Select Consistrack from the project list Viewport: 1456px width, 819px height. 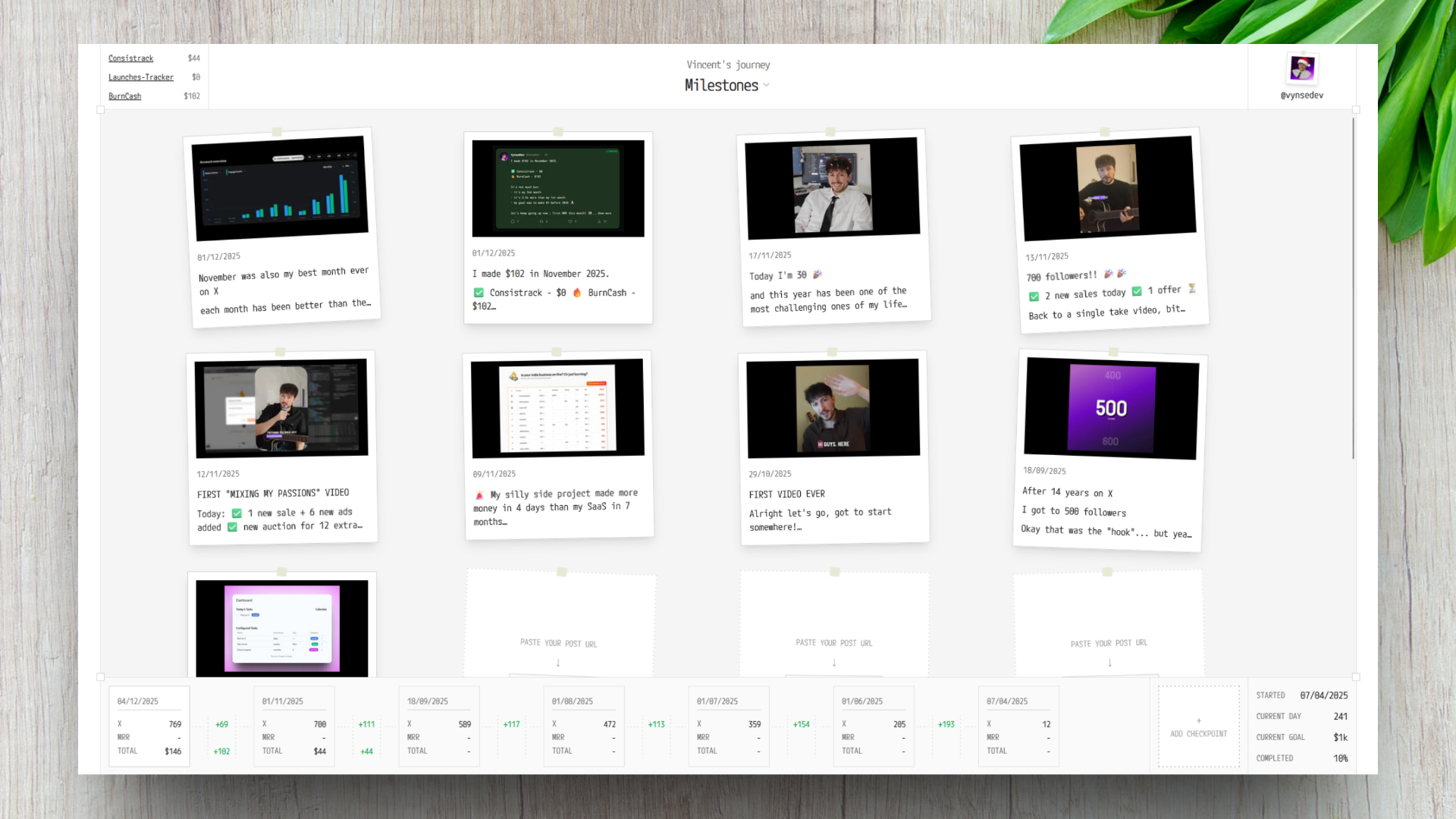point(130,58)
